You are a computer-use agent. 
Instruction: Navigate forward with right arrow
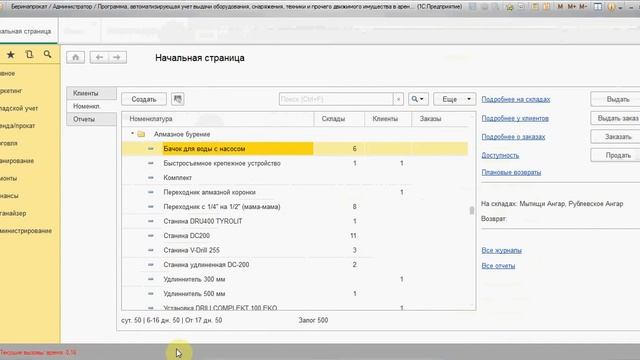(x=117, y=58)
